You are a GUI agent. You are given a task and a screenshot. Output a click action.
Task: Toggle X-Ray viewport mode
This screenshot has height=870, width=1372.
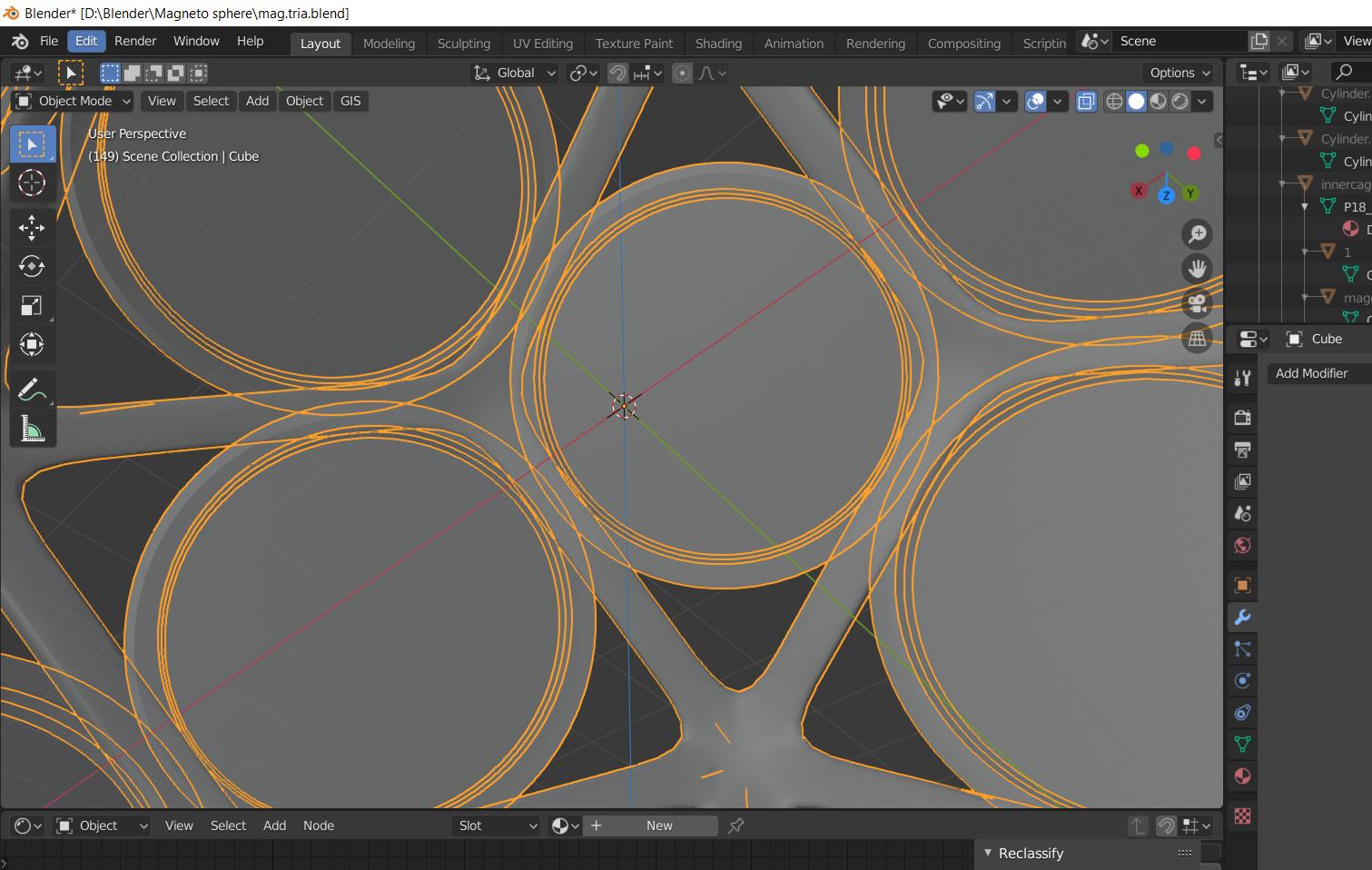pyautogui.click(x=1086, y=101)
